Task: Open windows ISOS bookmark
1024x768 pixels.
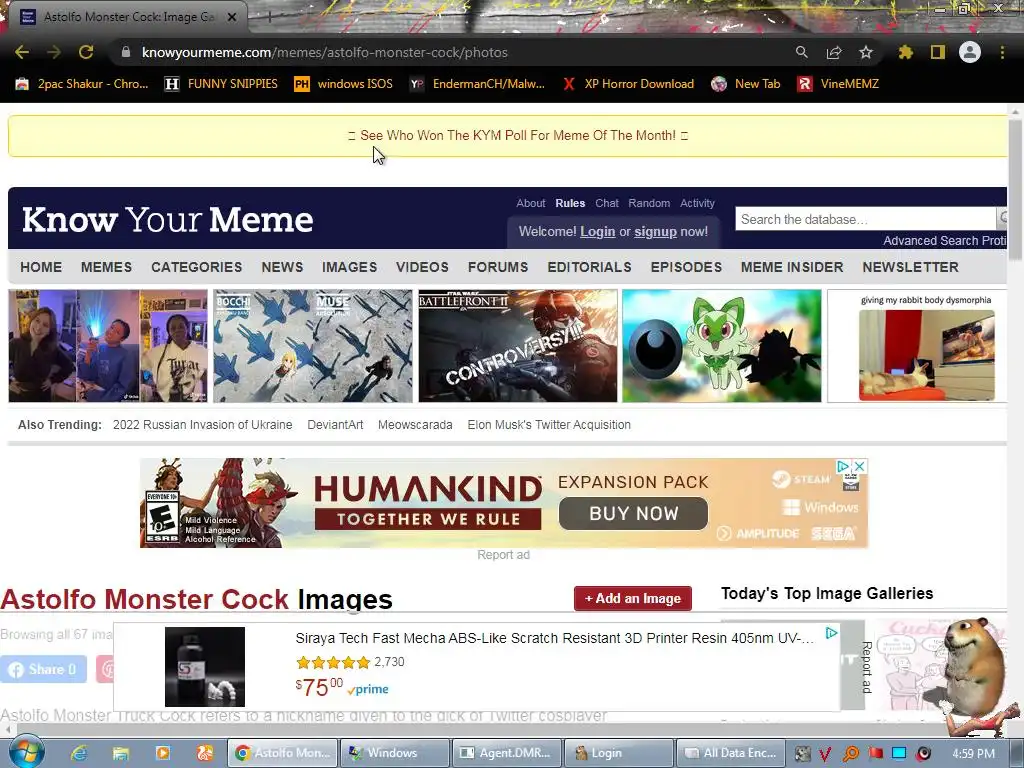Action: coord(344,84)
